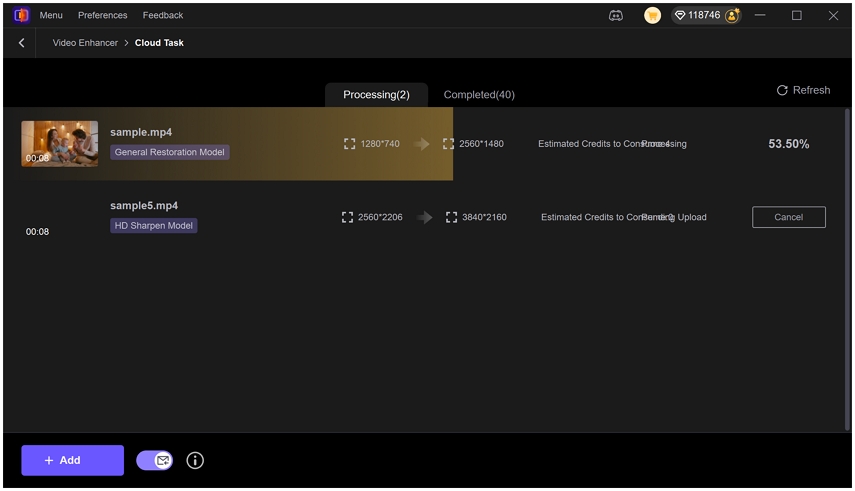855x491 pixels.
Task: Click the info icon beside email toggle
Action: tap(195, 460)
